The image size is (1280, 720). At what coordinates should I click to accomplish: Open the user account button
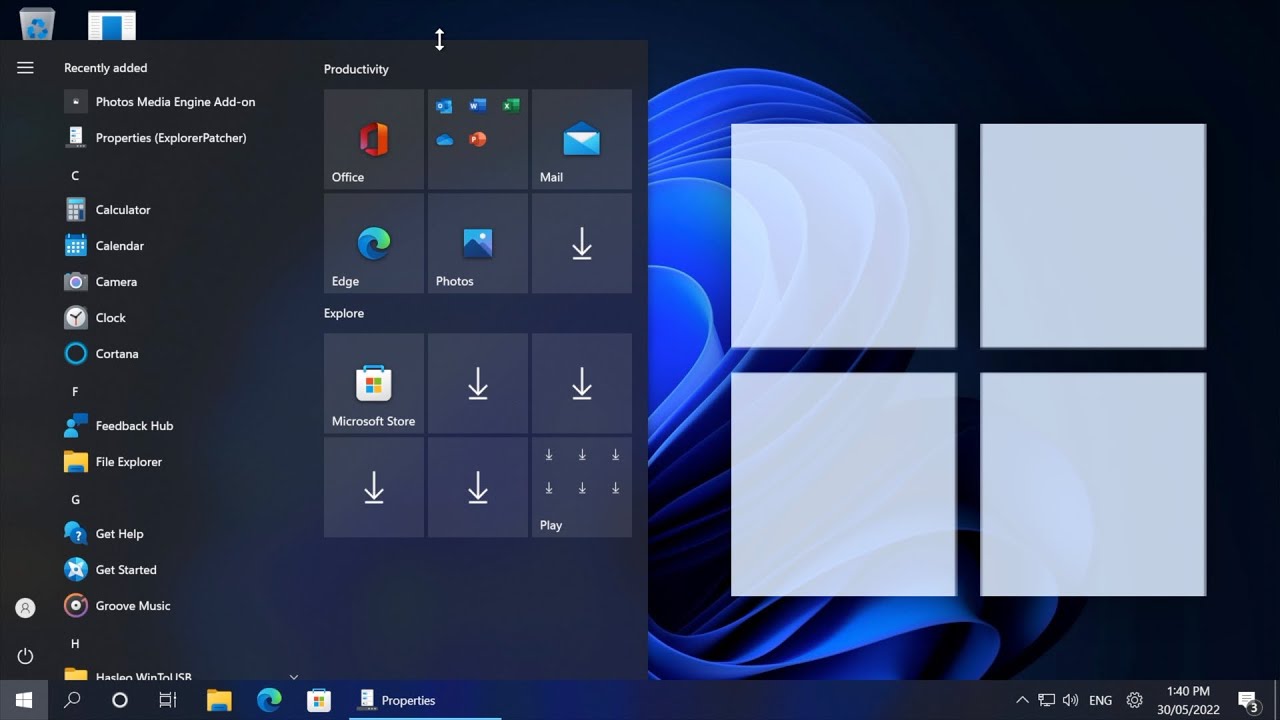[x=25, y=607]
